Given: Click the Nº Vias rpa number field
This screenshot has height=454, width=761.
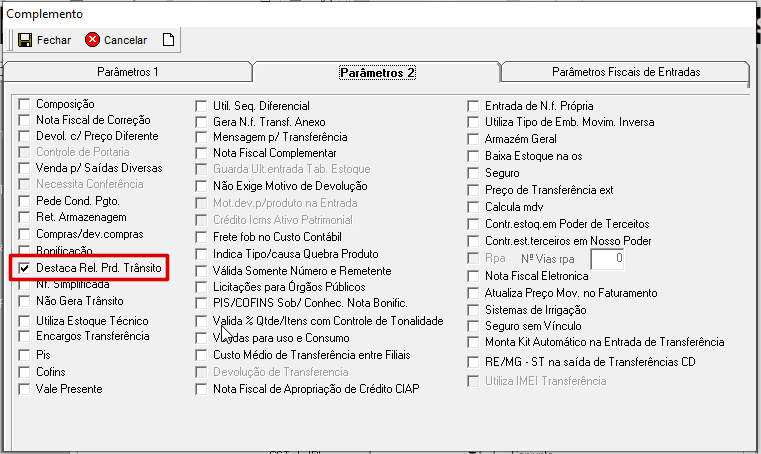Looking at the screenshot, I should [x=607, y=258].
